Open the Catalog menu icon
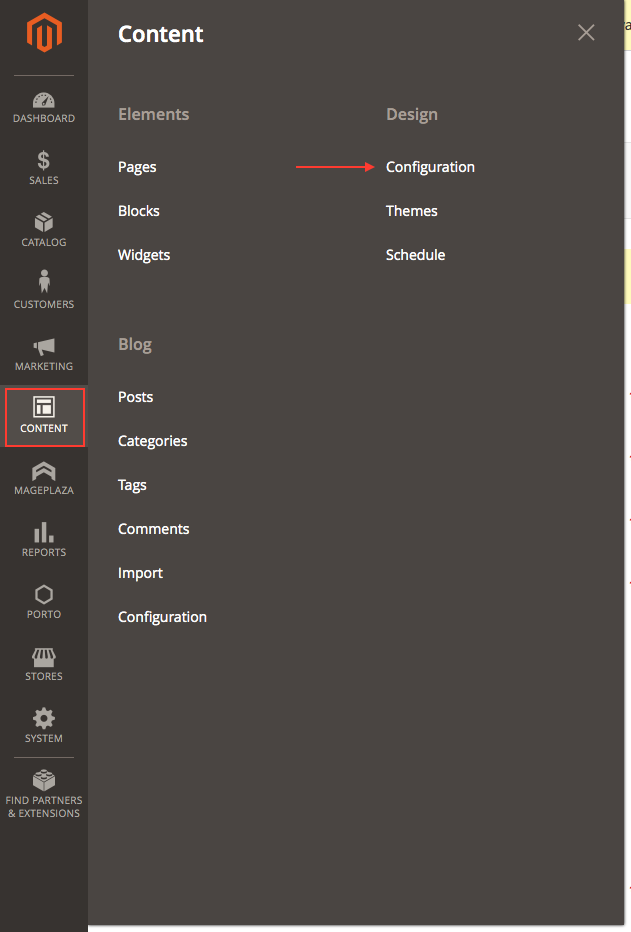 click(43, 230)
